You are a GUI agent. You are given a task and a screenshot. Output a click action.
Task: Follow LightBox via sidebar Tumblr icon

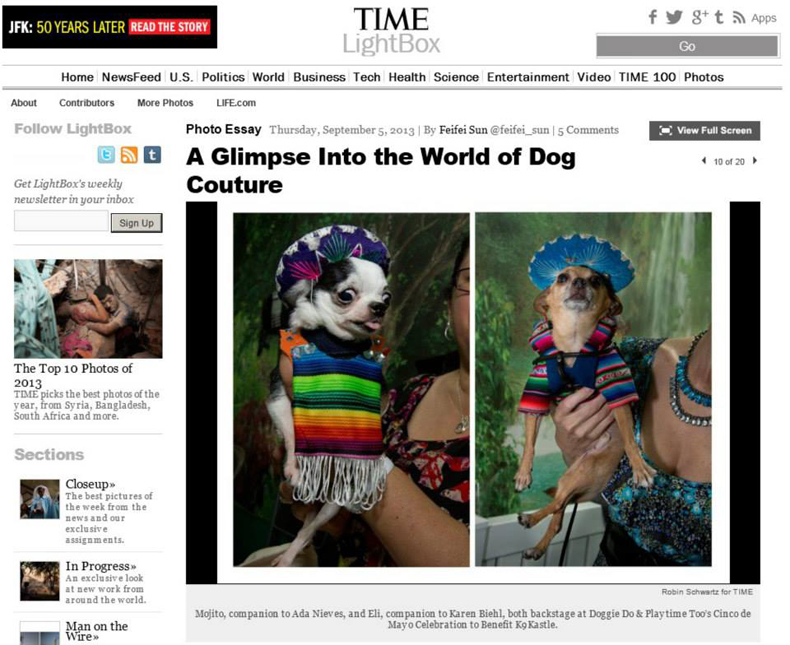point(152,155)
